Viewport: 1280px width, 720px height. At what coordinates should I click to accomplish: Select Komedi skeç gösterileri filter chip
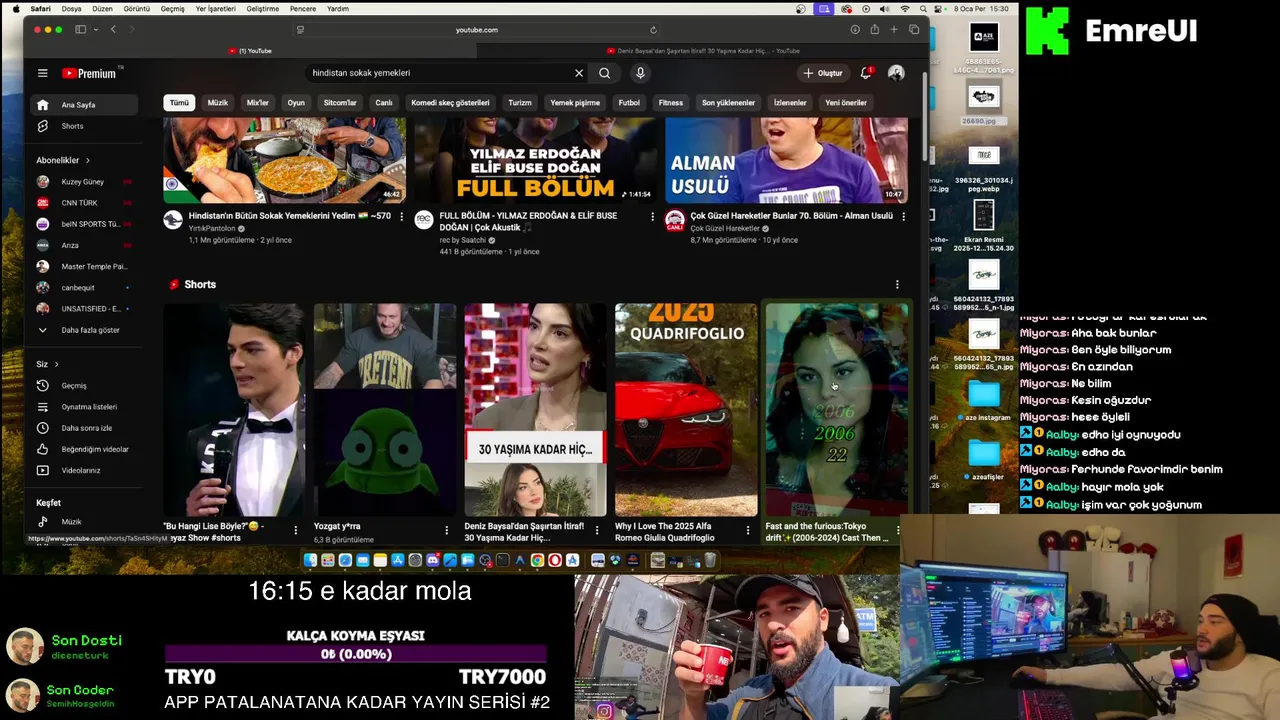click(450, 103)
